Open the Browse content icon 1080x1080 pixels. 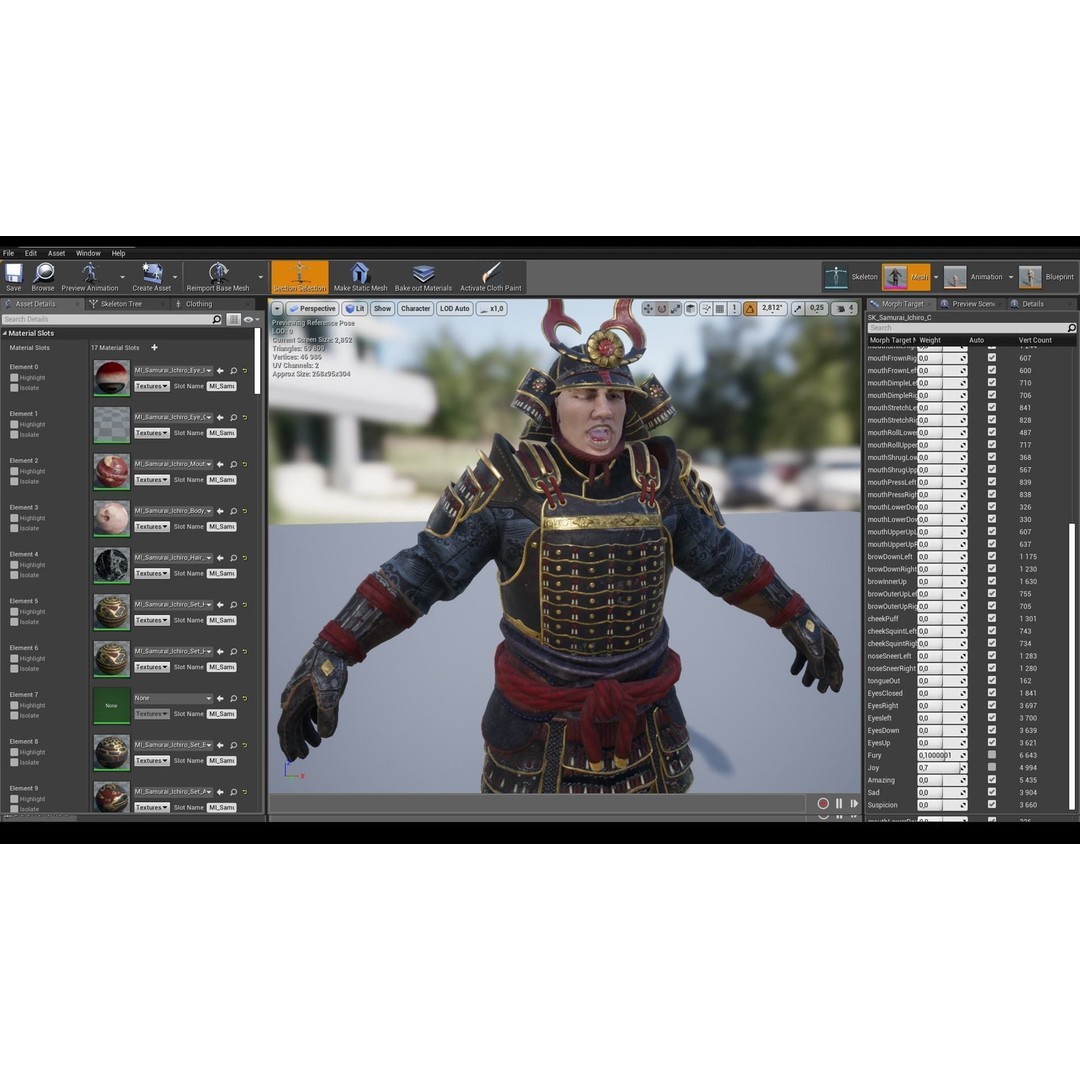point(43,276)
